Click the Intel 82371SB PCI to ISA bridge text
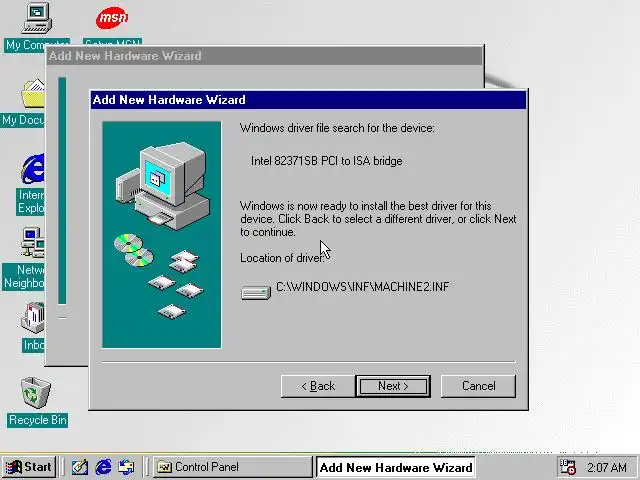This screenshot has height=480, width=640. pyautogui.click(x=327, y=161)
